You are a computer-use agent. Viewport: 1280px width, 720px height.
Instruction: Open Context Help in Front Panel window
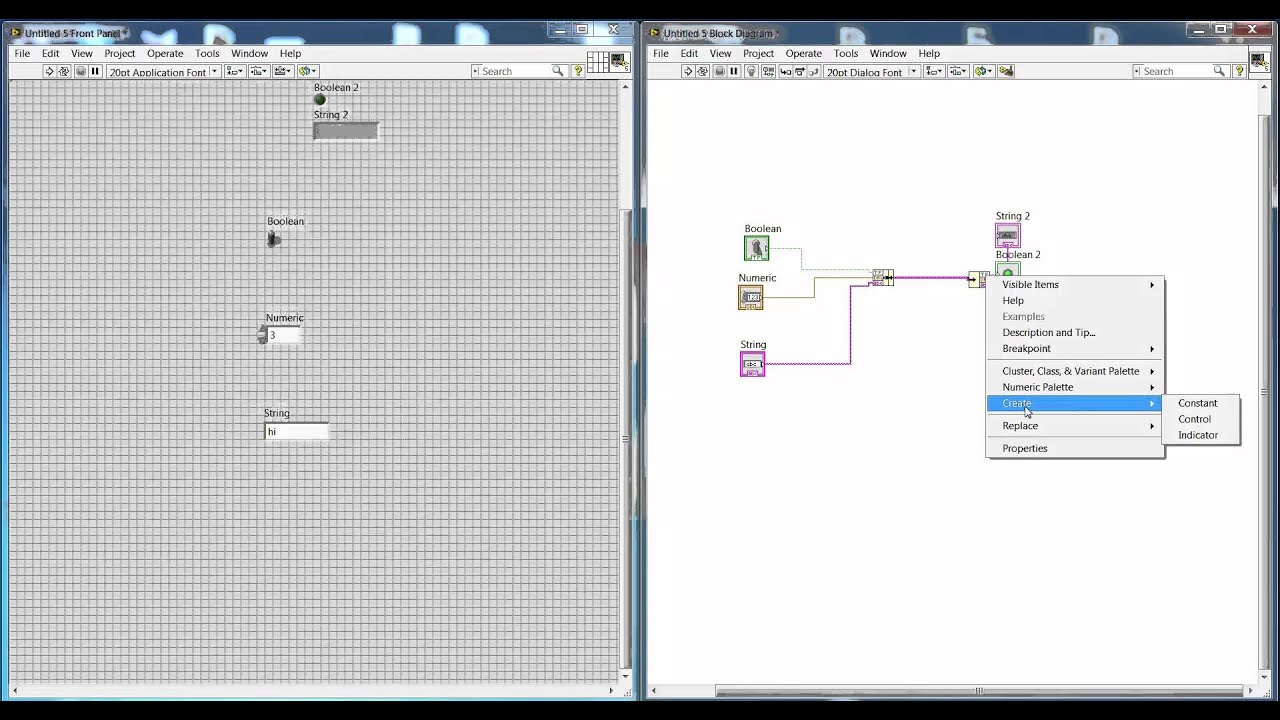(578, 71)
